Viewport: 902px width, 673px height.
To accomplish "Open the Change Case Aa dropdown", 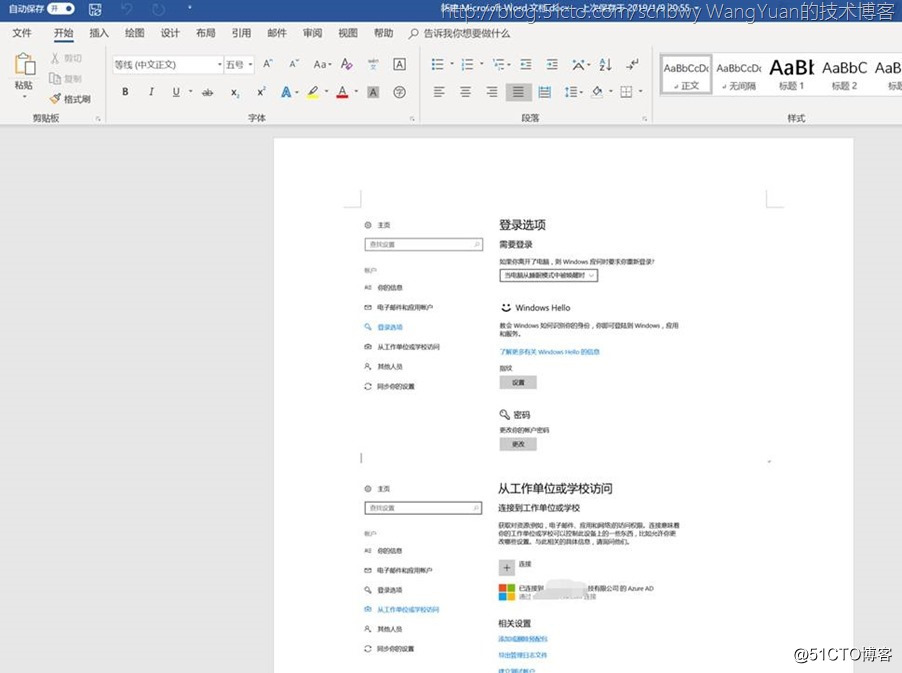I will point(322,64).
